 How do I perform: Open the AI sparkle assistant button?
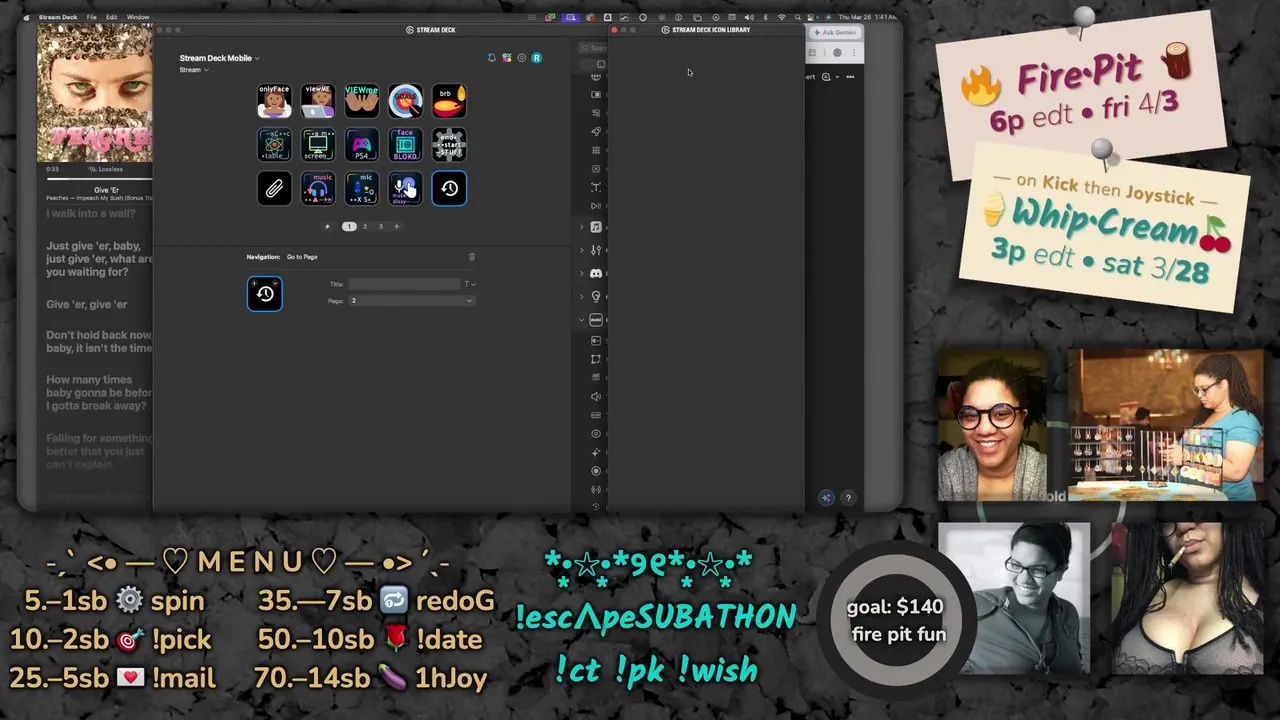826,498
